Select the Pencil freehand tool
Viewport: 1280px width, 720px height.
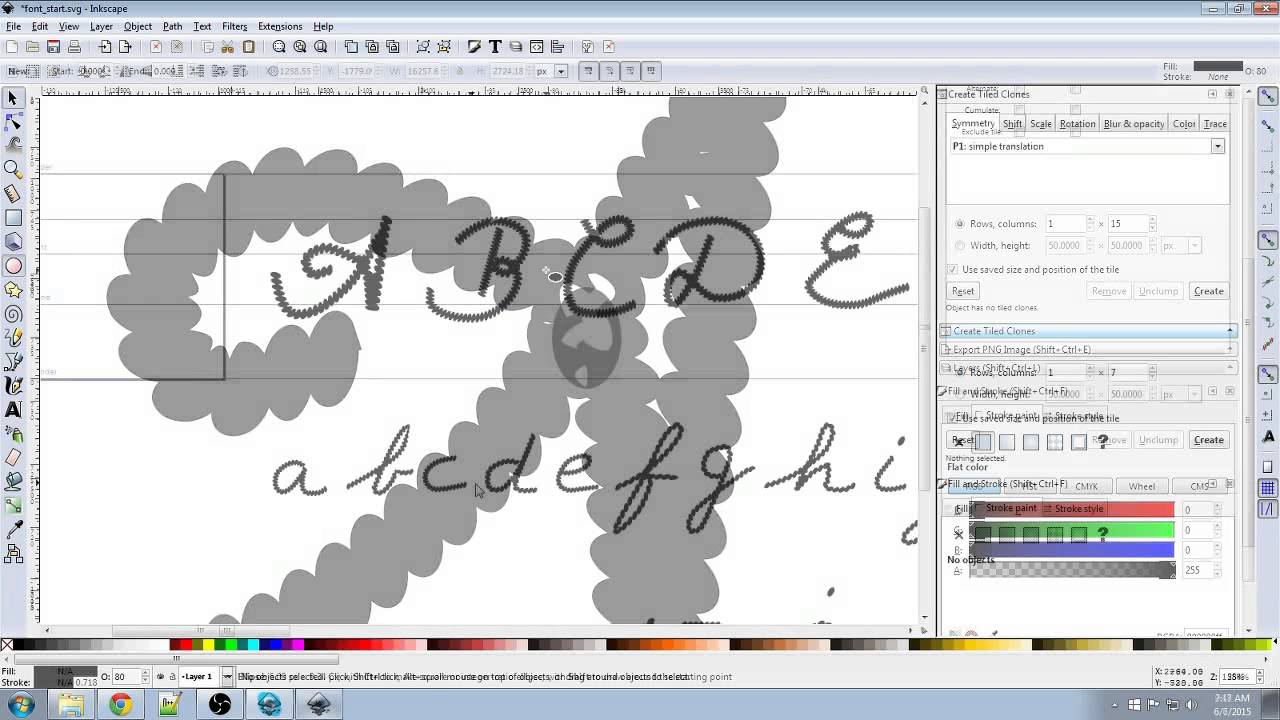pyautogui.click(x=13, y=338)
